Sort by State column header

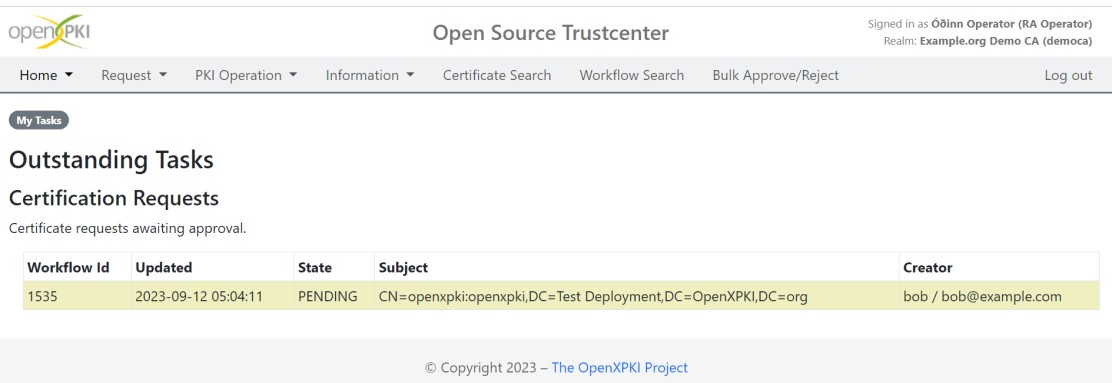pyautogui.click(x=315, y=268)
